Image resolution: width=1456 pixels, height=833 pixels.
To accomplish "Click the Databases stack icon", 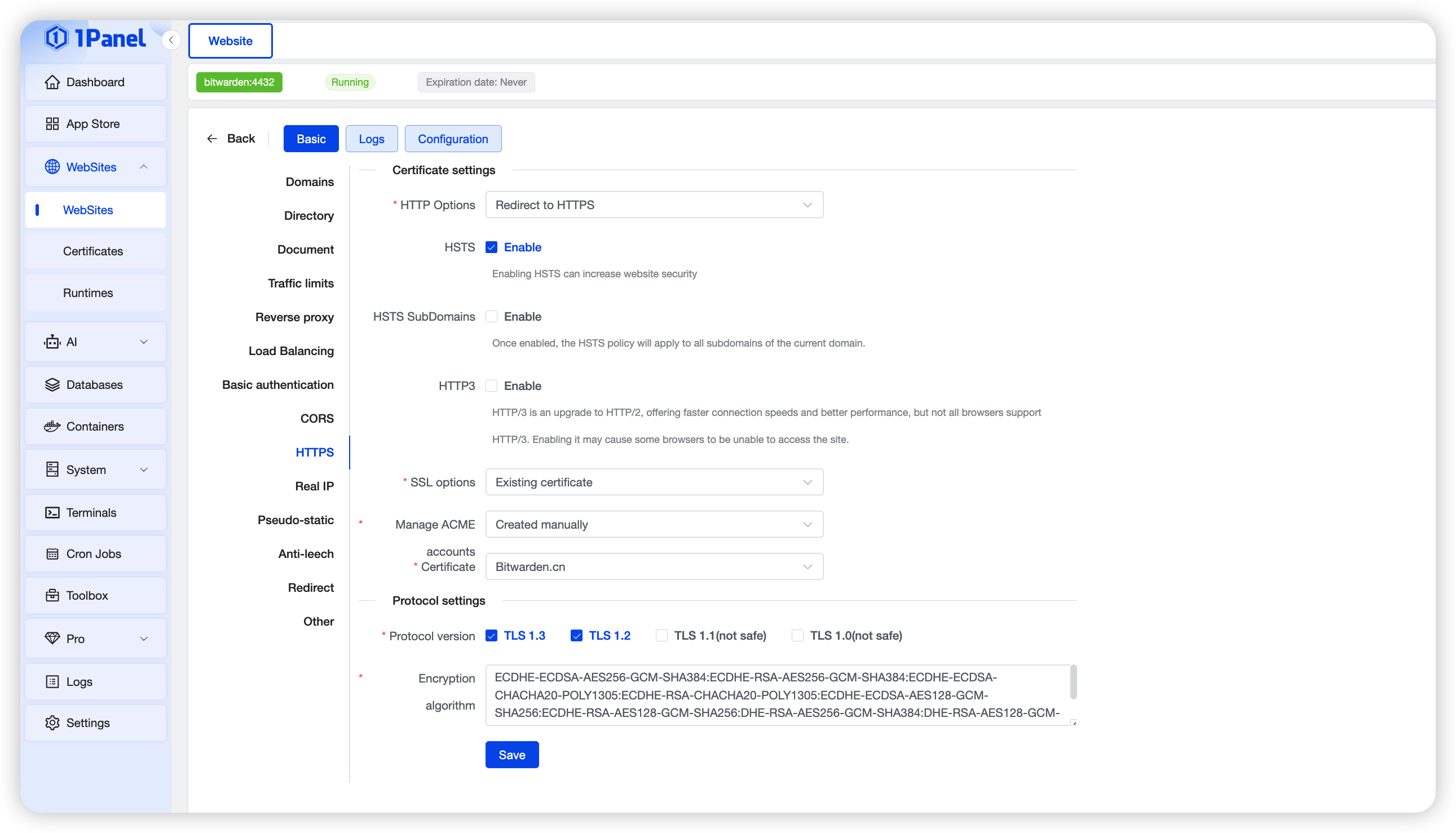I will point(52,384).
